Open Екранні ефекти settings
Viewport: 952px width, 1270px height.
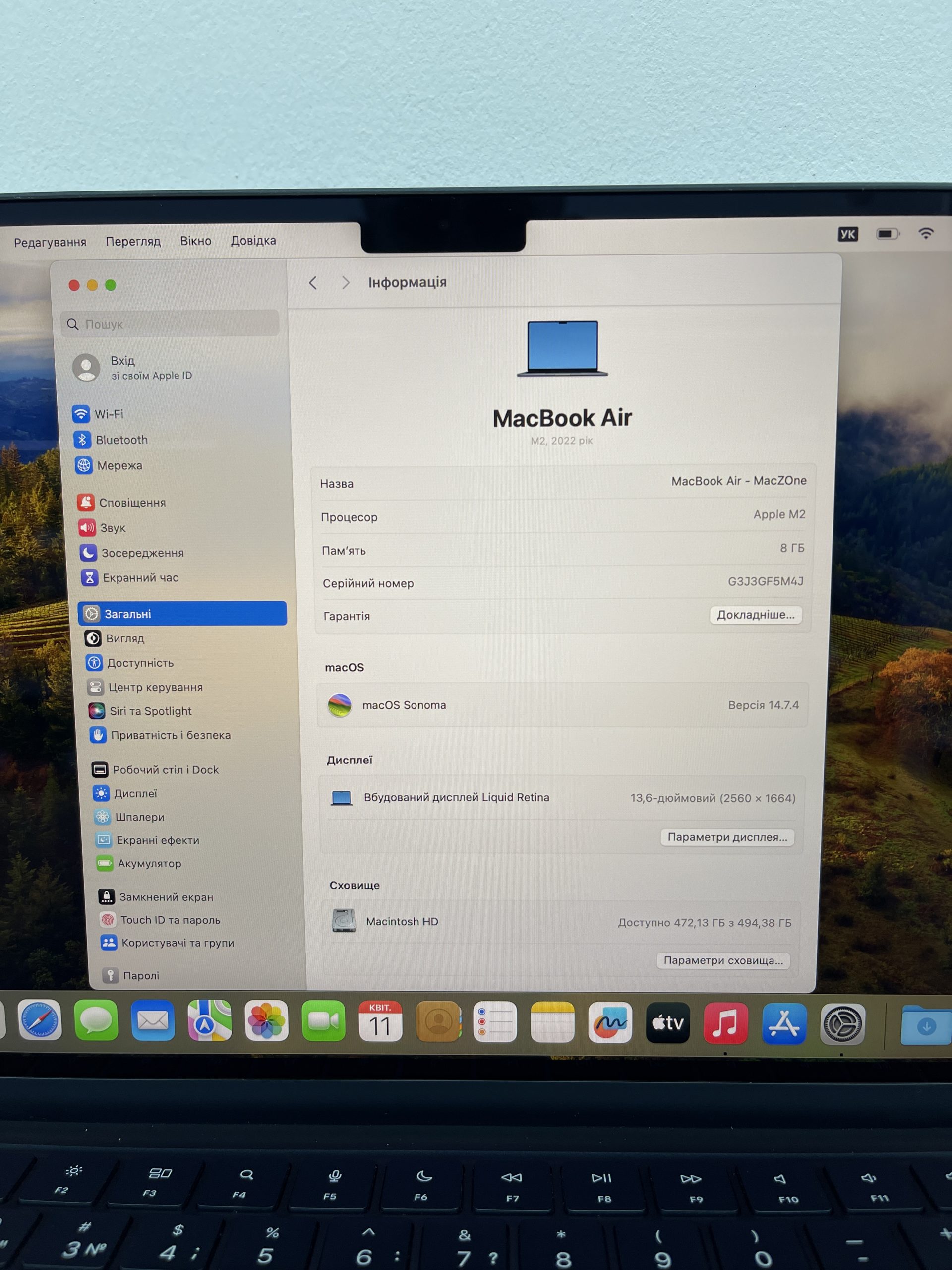pyautogui.click(x=147, y=840)
